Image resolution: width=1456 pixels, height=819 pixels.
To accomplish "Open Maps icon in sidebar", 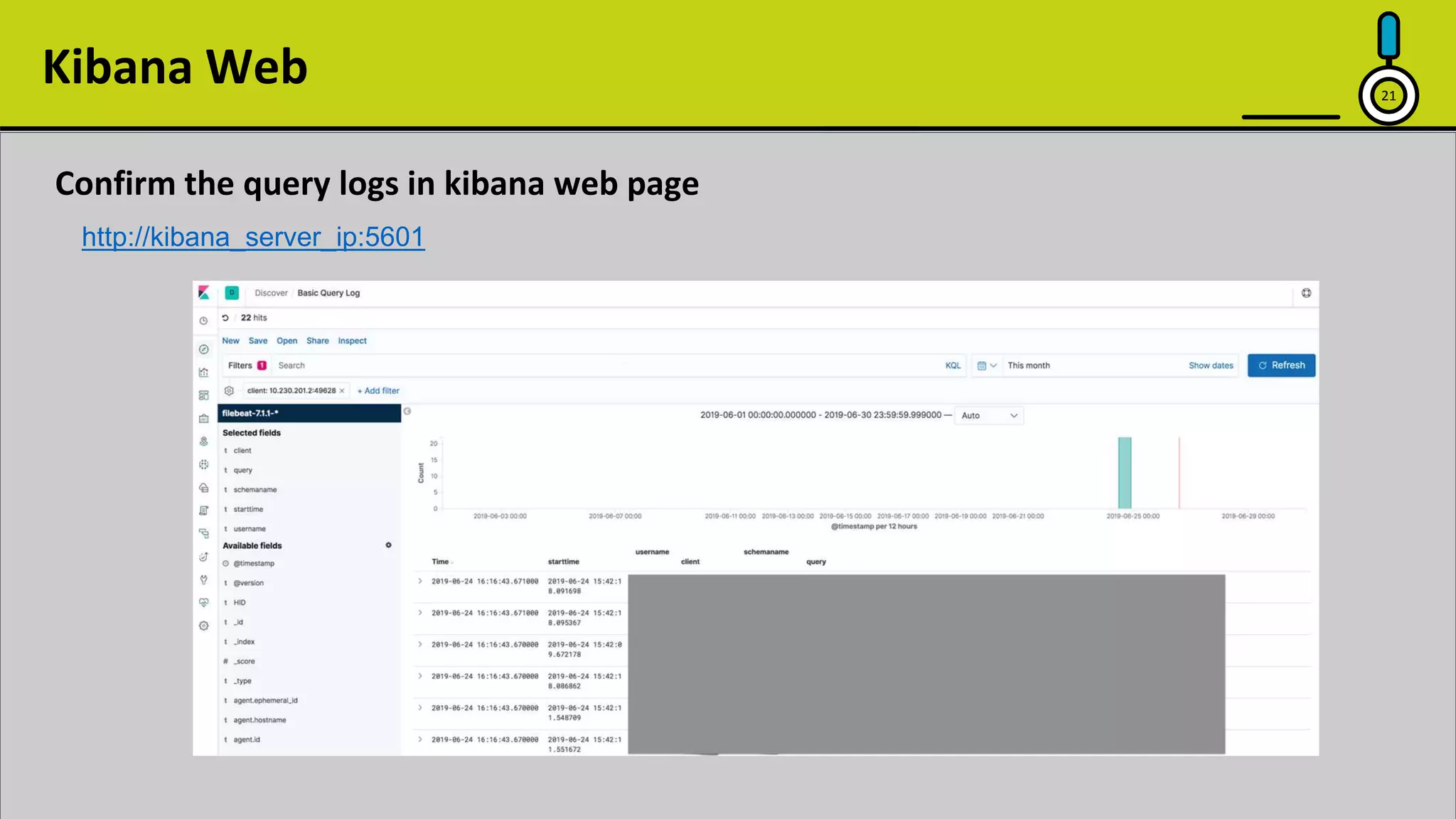I will coord(203,441).
